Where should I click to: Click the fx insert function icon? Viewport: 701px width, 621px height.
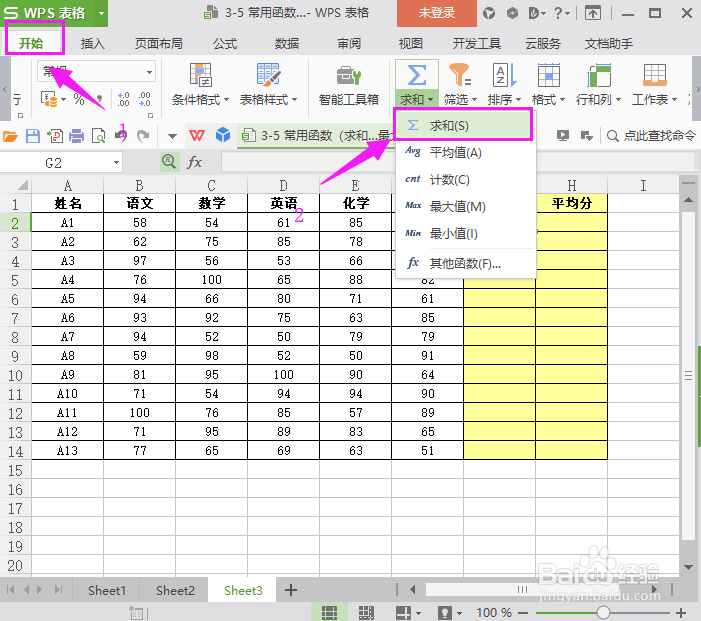(194, 162)
